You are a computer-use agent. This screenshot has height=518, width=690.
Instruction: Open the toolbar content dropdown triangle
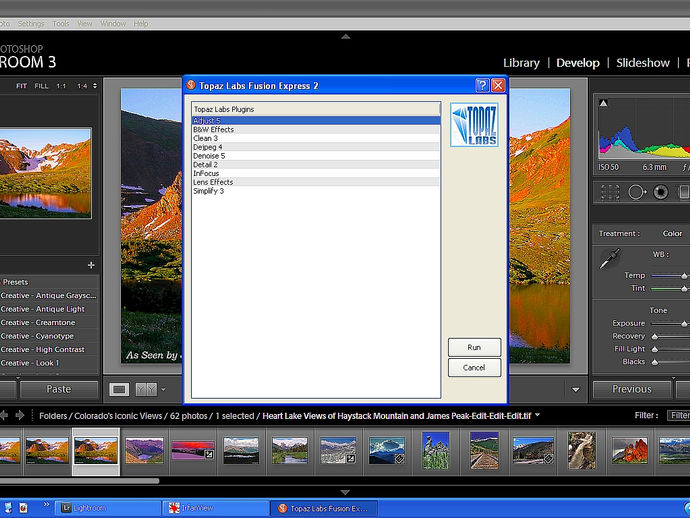576,389
